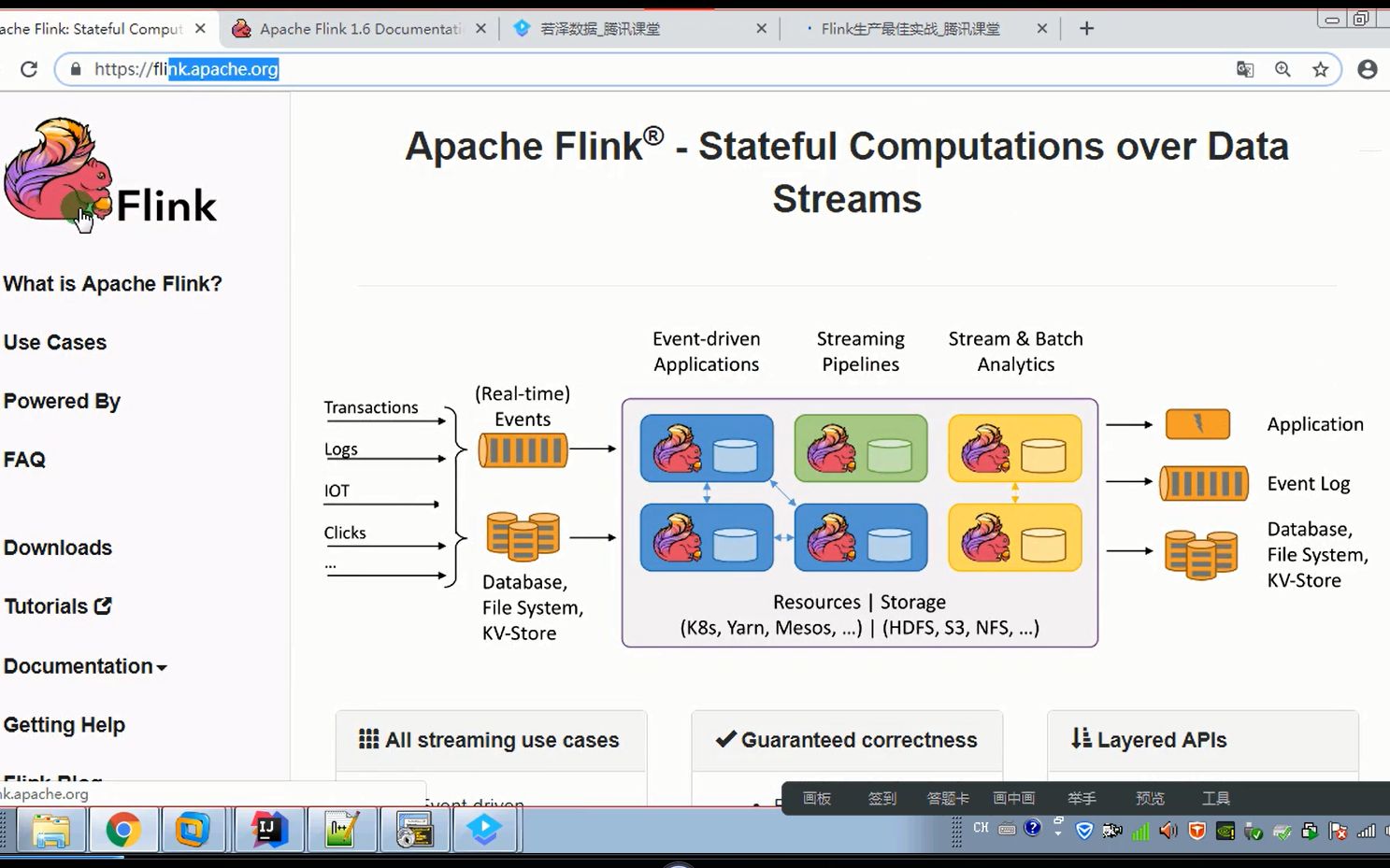Open File Explorer from the taskbar
This screenshot has width=1390, height=868.
[x=51, y=830]
